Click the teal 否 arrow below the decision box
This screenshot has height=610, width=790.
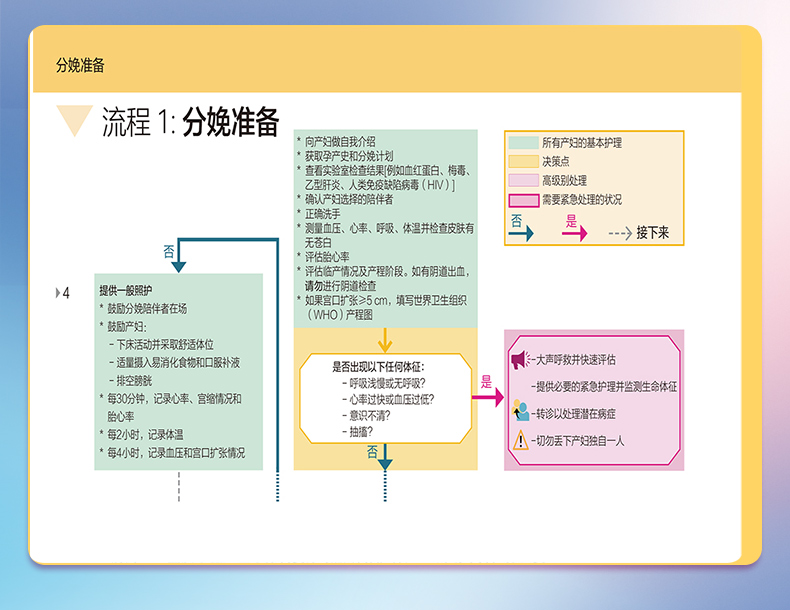click(385, 457)
